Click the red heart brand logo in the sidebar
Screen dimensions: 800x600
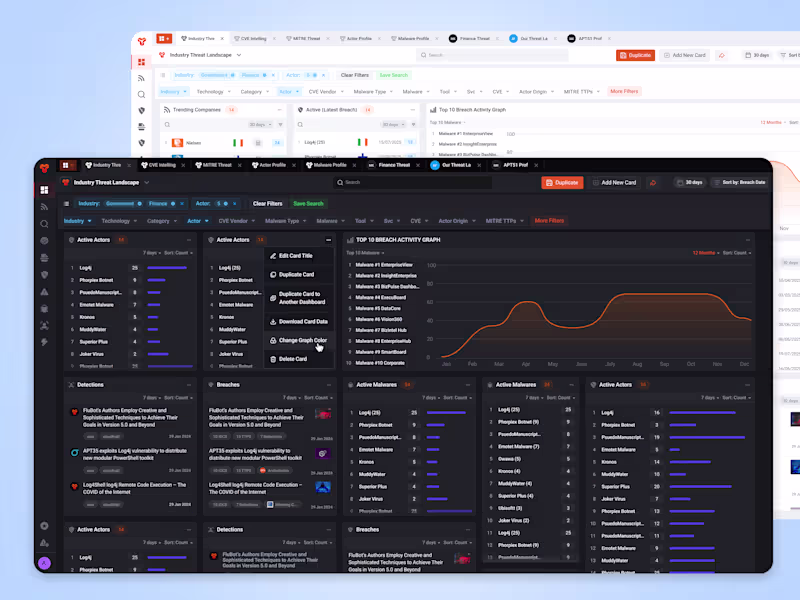44,167
